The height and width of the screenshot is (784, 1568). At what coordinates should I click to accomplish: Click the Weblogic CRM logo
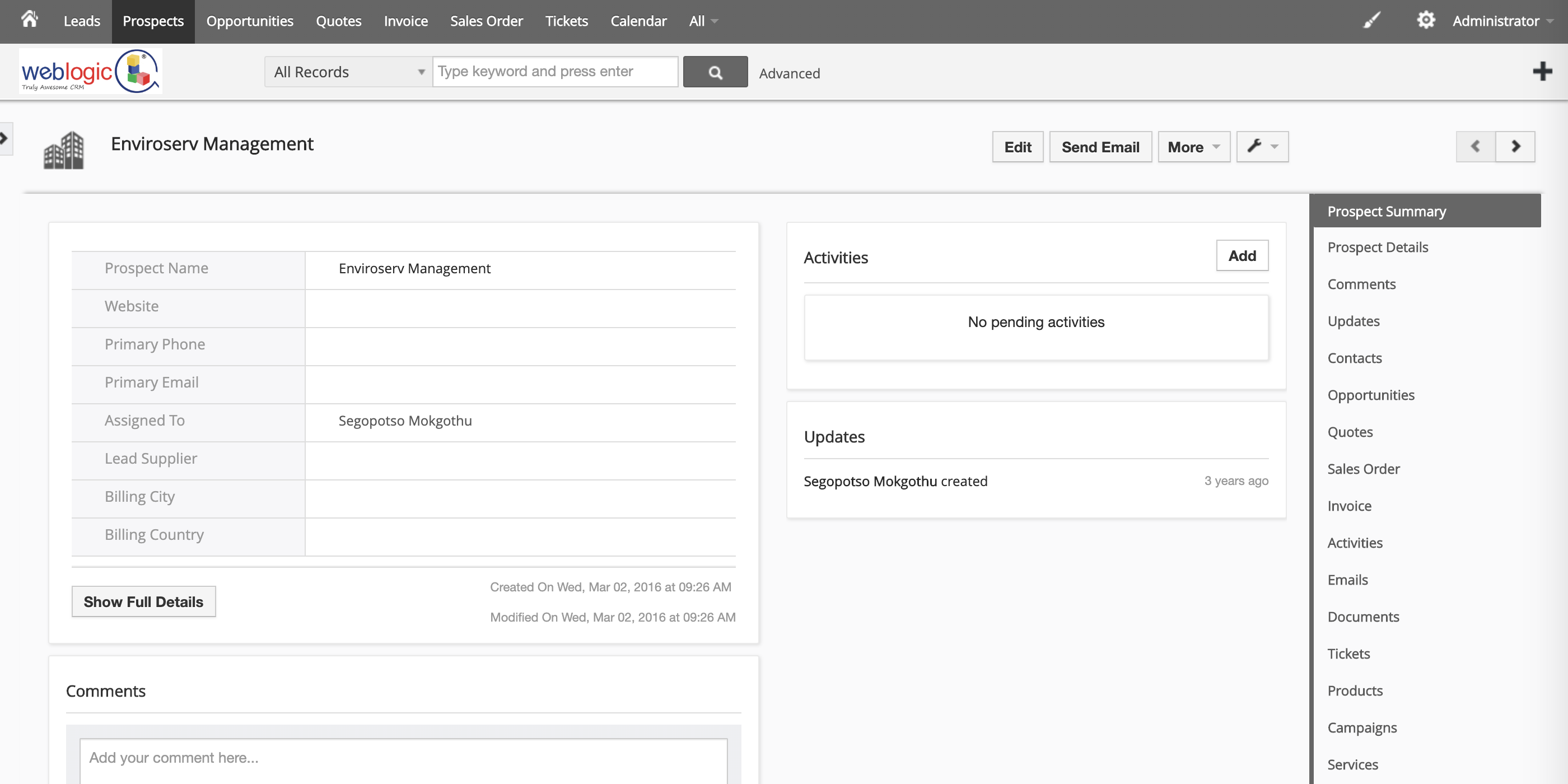[x=90, y=70]
